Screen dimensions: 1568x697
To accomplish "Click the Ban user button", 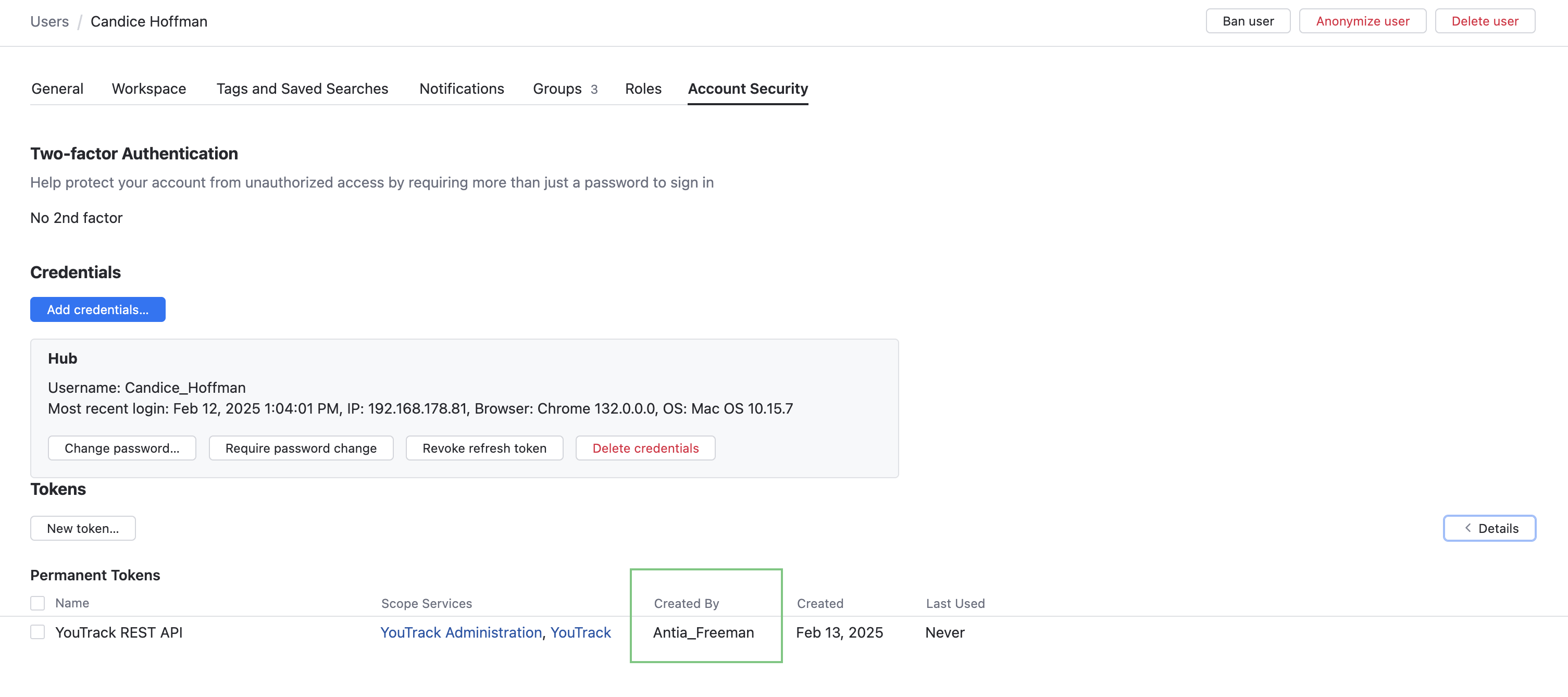I will click(1248, 20).
